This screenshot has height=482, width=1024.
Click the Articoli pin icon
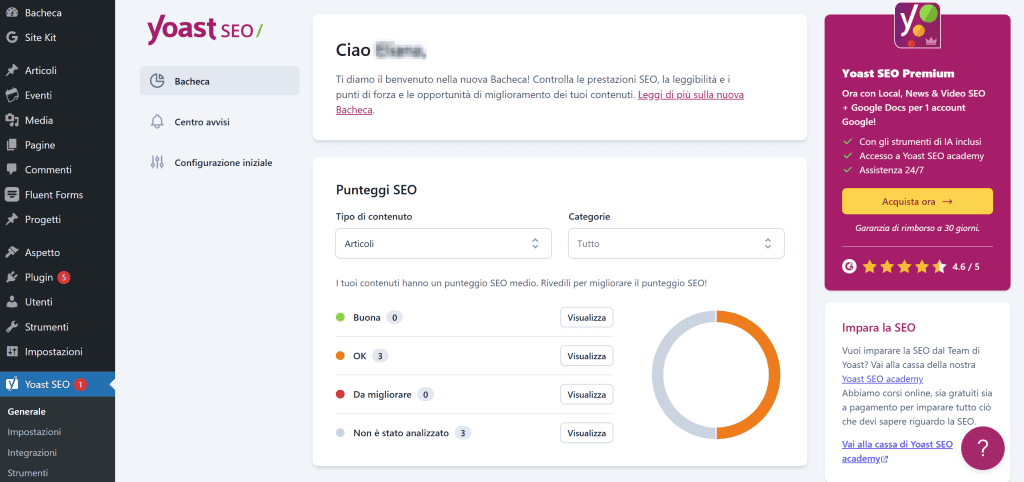point(11,71)
